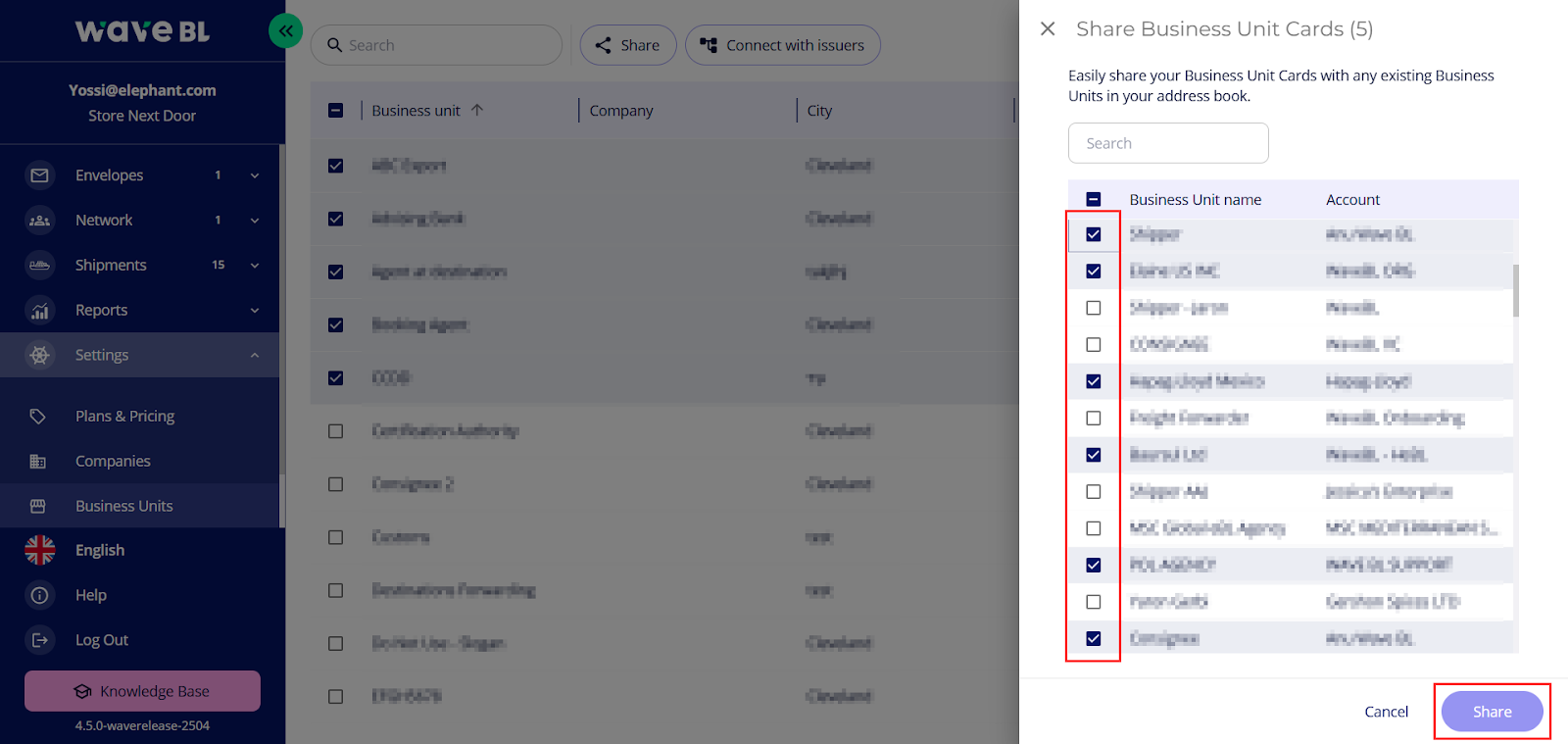This screenshot has height=744, width=1568.
Task: Open Companies in the settings menu
Action: (113, 461)
